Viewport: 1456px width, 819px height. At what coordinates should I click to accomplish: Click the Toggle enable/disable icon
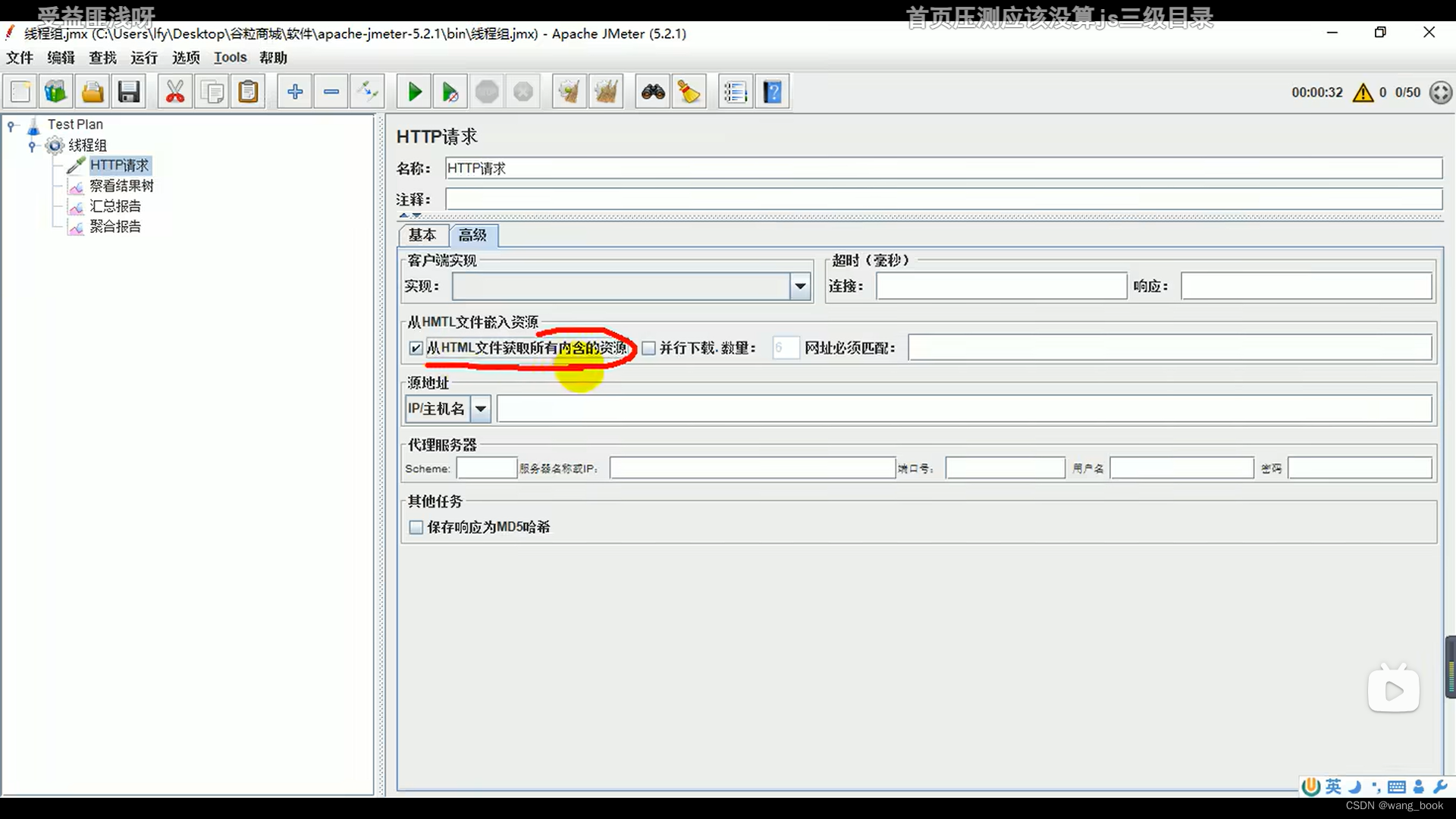tap(368, 92)
